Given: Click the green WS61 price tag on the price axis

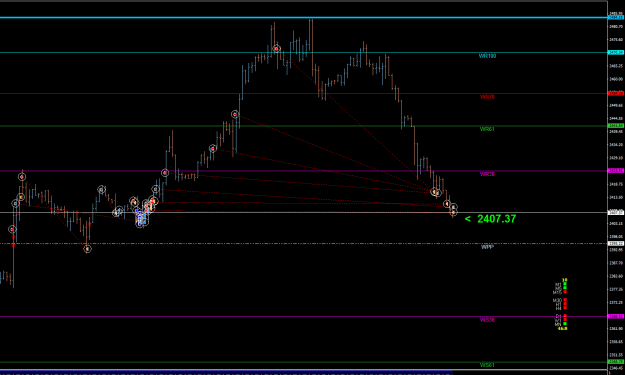Looking at the screenshot, I should point(616,362).
